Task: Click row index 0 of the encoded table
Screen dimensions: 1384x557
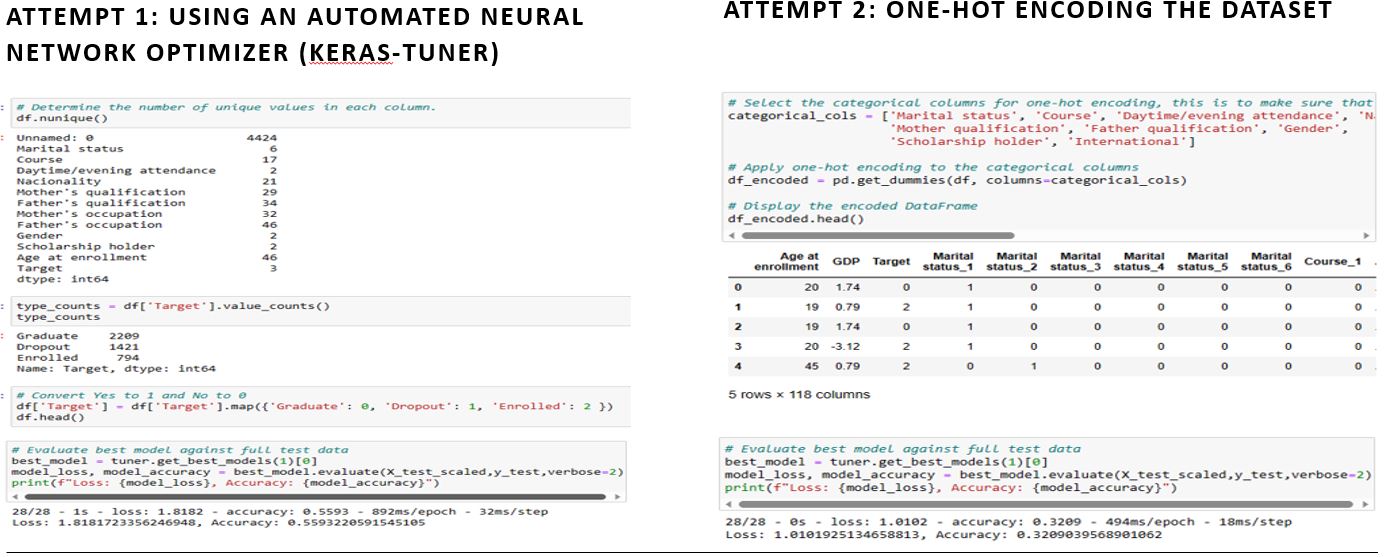Action: [x=737, y=286]
